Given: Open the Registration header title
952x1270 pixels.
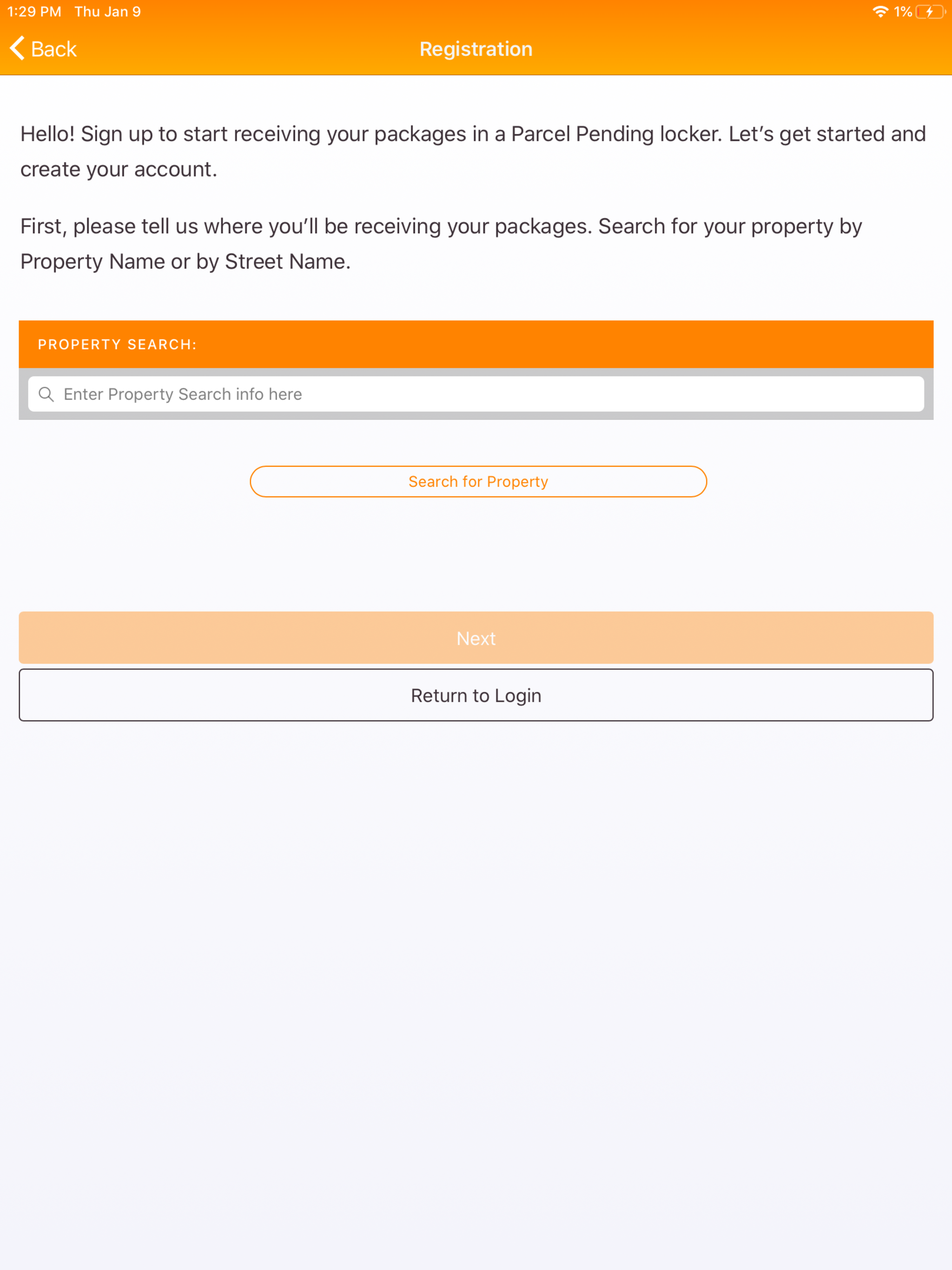Looking at the screenshot, I should (x=476, y=49).
